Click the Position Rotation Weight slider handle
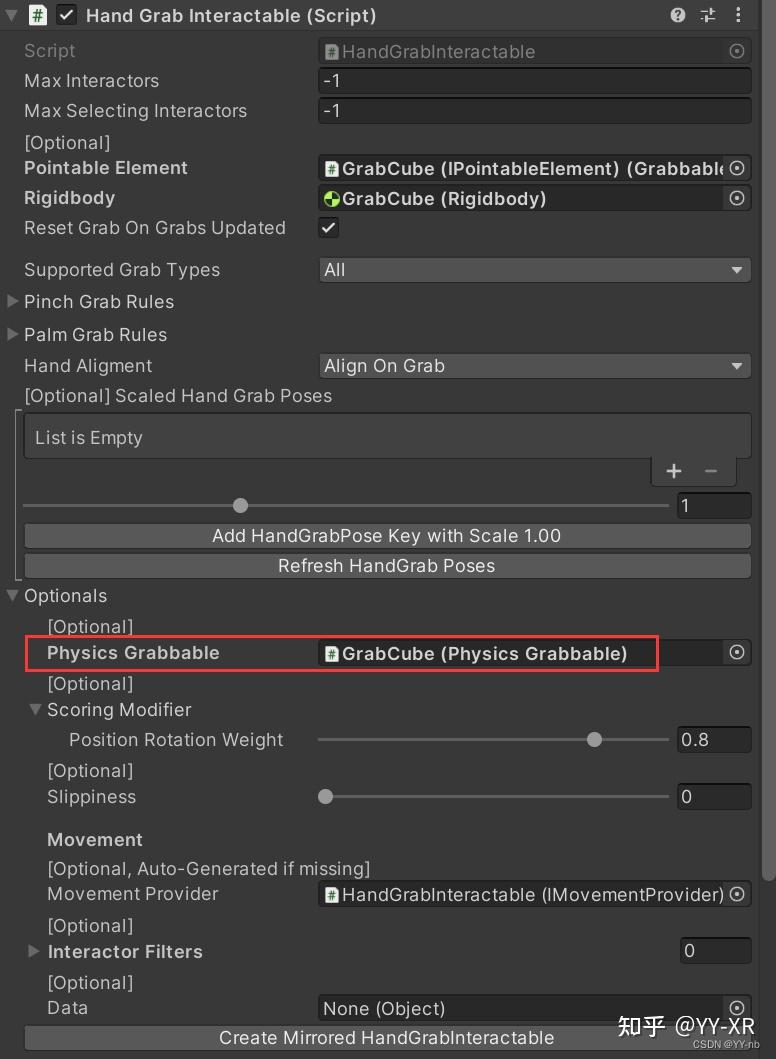 point(594,740)
